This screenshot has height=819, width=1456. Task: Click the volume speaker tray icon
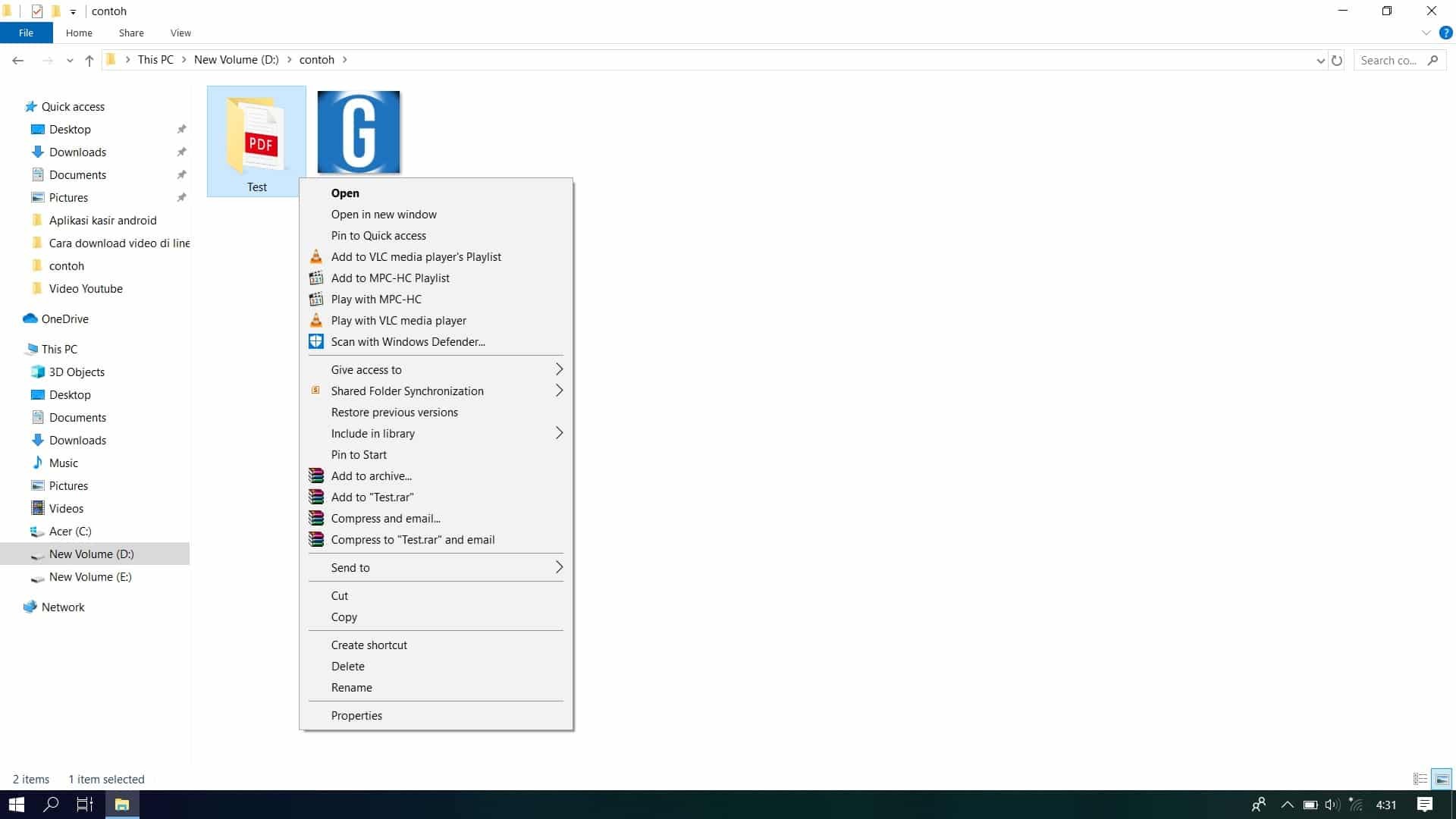click(1332, 805)
